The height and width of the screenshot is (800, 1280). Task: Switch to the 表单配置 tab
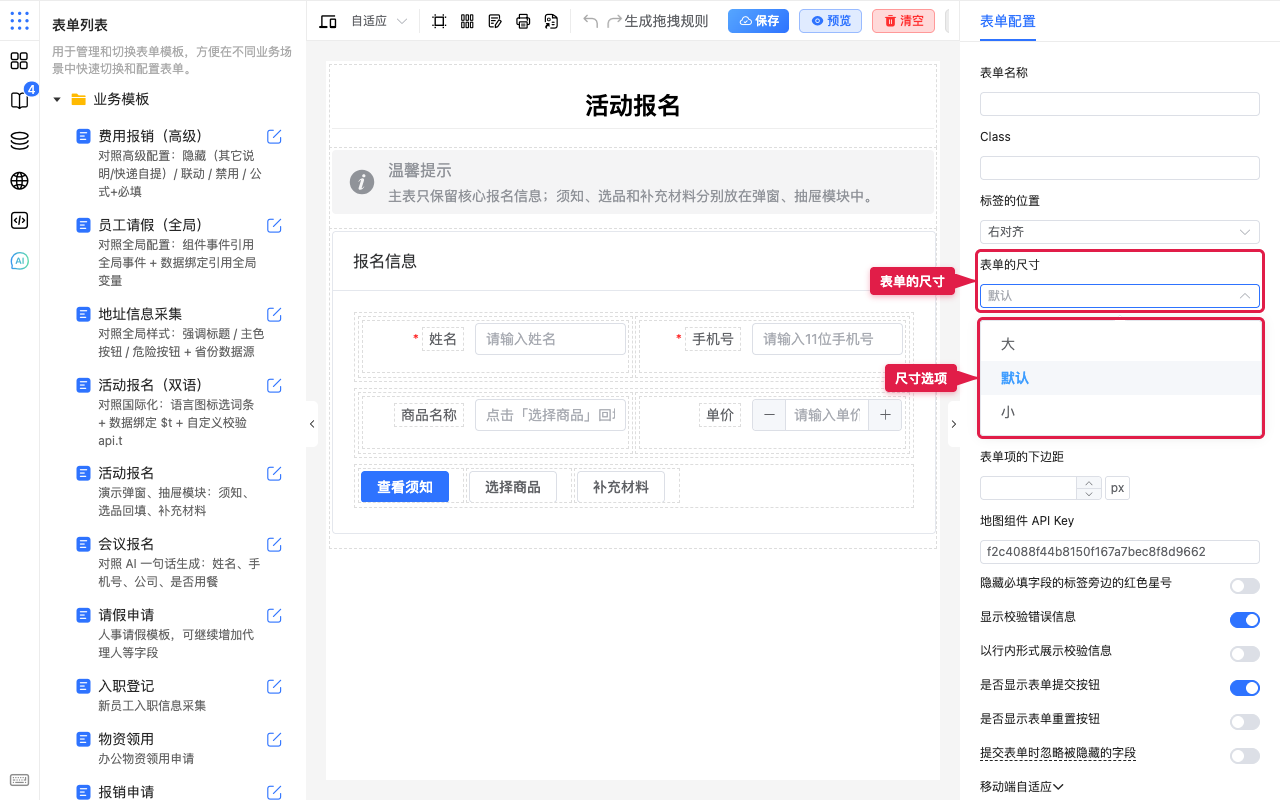[1008, 21]
